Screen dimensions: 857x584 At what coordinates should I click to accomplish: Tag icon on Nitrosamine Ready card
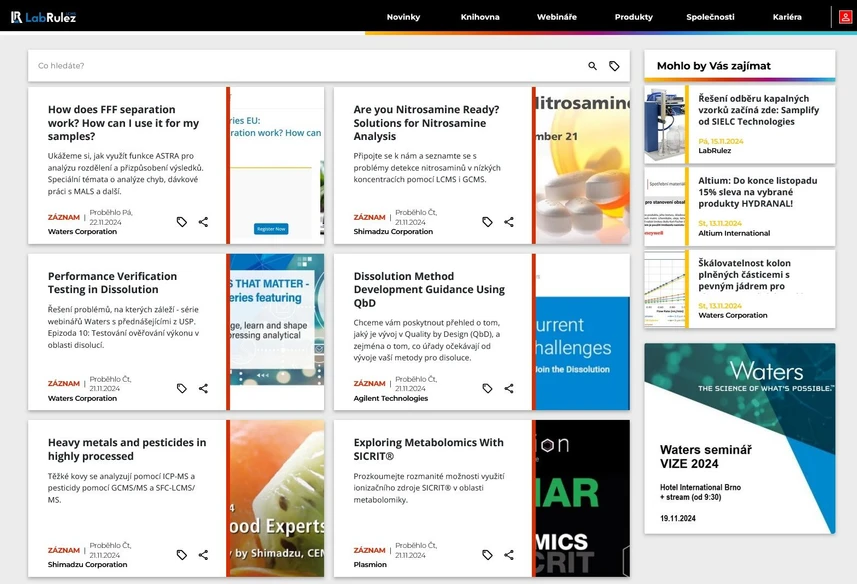click(x=488, y=222)
